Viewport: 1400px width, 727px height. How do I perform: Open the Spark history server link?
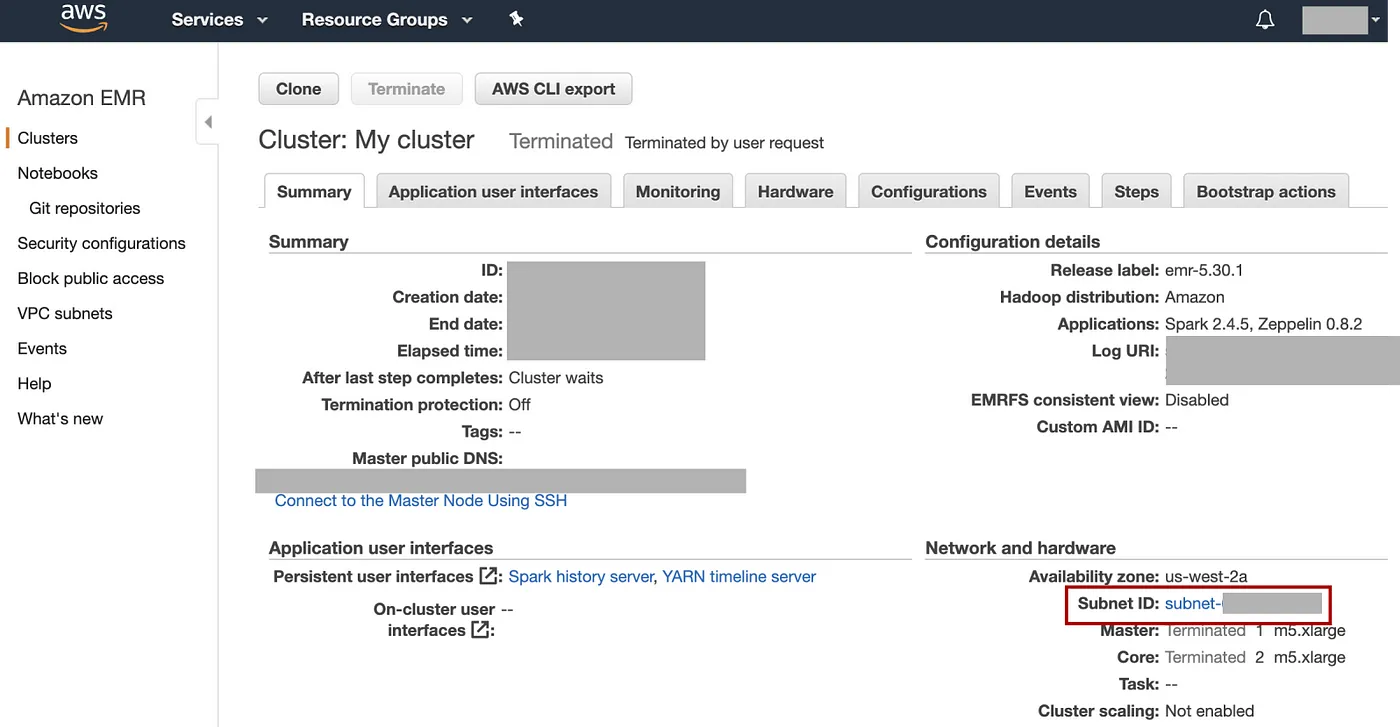tap(580, 577)
